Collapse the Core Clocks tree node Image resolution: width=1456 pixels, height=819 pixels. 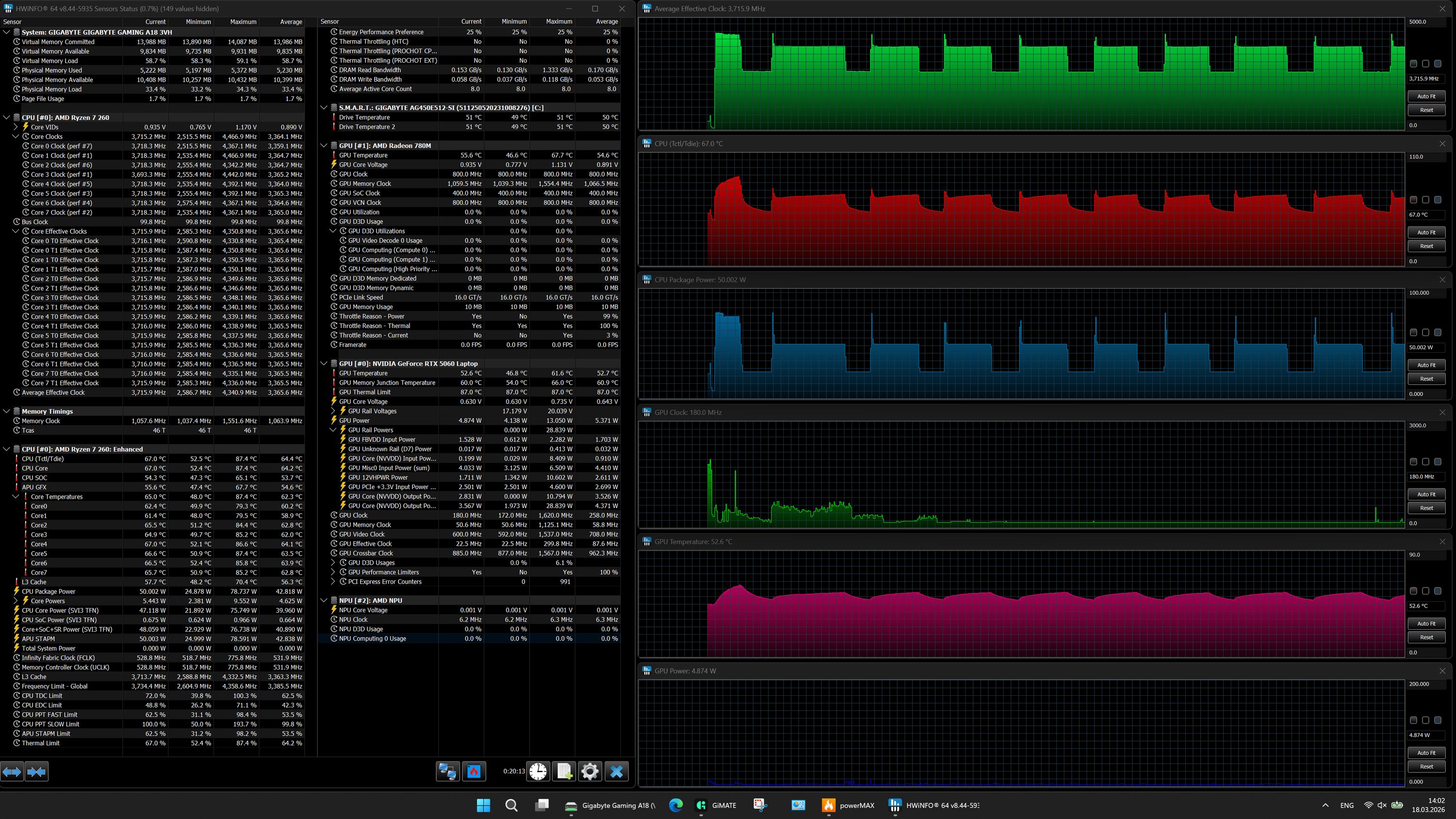(x=16, y=137)
